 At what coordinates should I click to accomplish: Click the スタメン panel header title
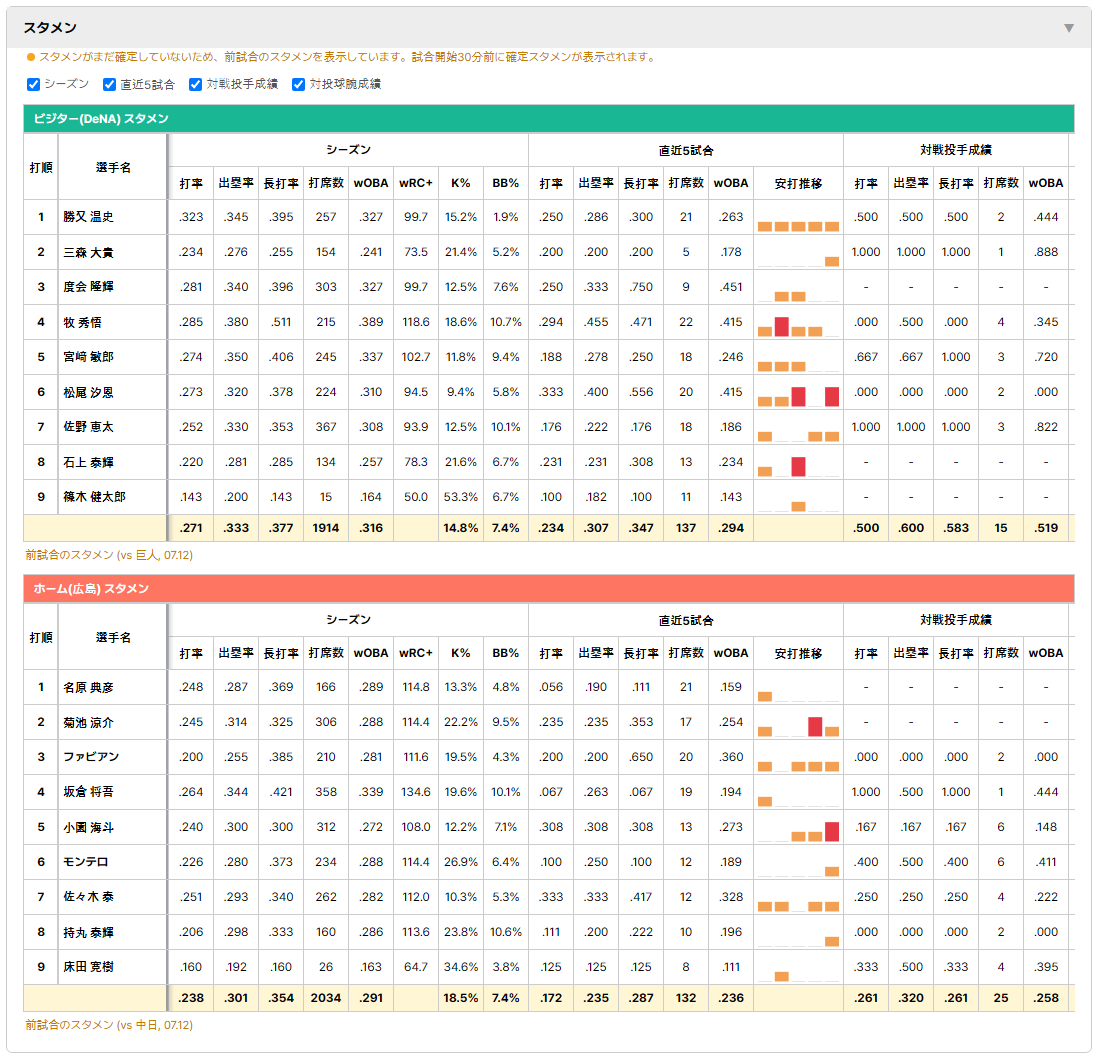tap(50, 28)
